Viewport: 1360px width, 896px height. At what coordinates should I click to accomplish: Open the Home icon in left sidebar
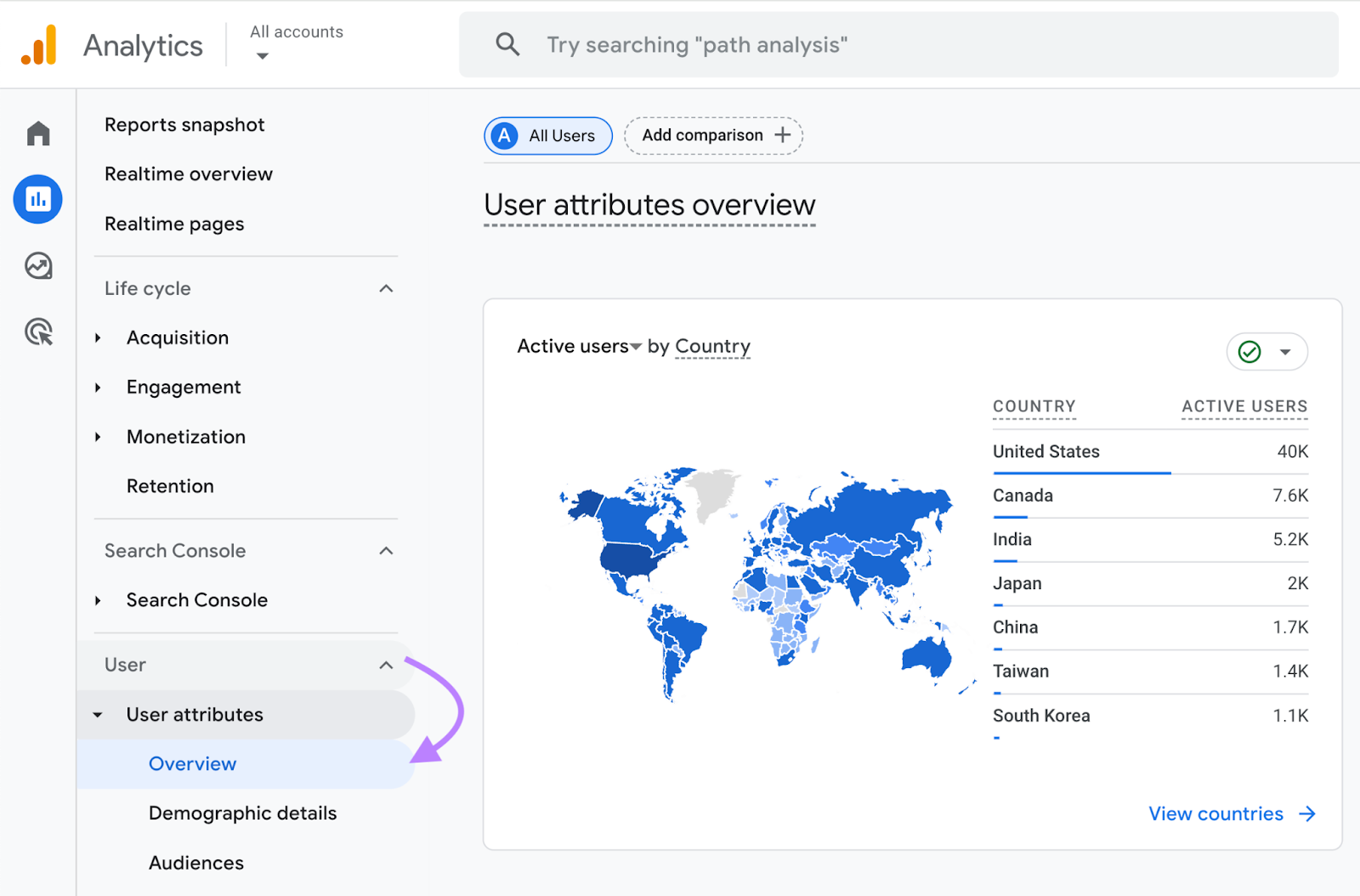pos(37,133)
